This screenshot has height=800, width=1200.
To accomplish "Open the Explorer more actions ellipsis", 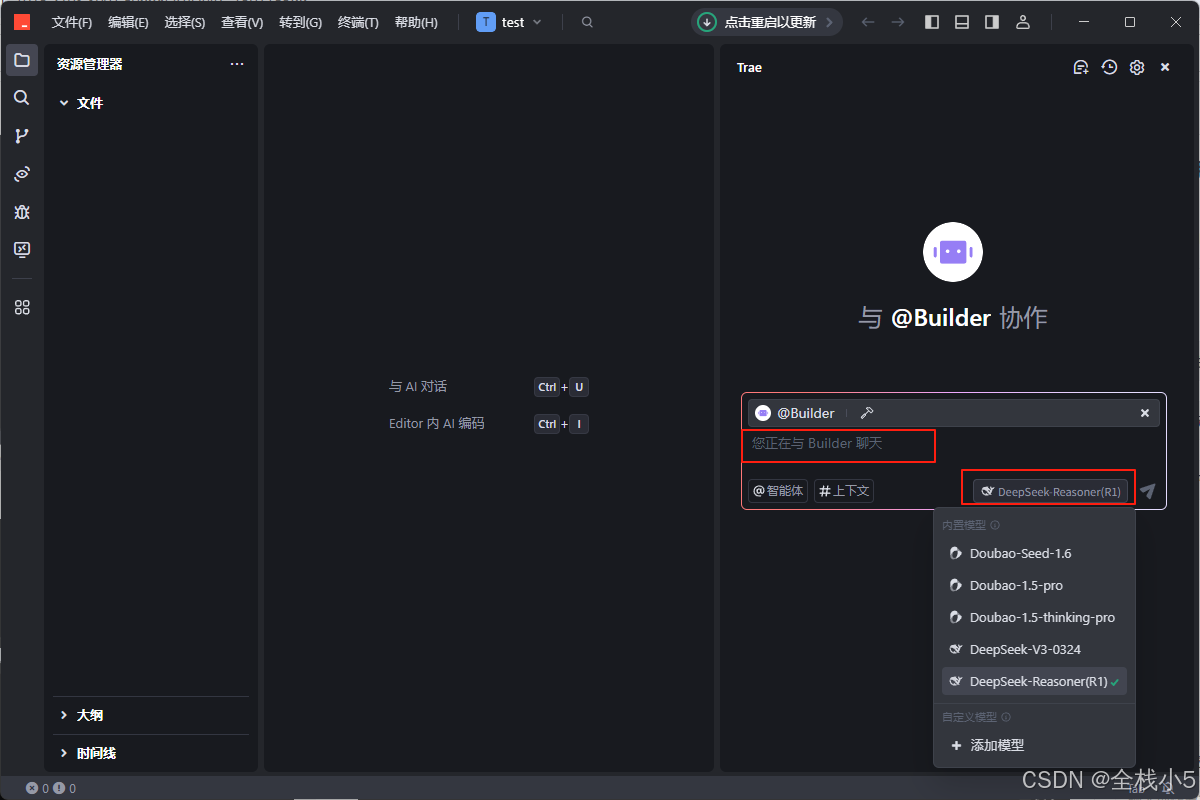I will (x=237, y=64).
